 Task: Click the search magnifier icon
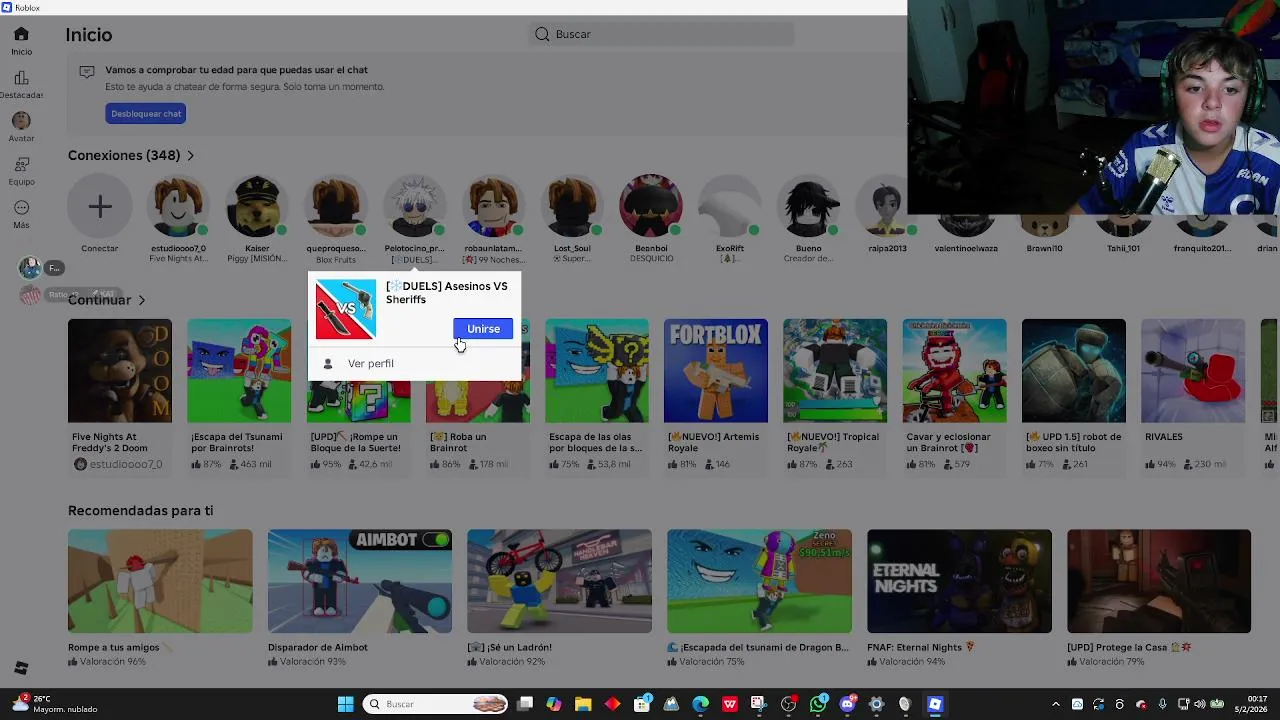point(542,34)
